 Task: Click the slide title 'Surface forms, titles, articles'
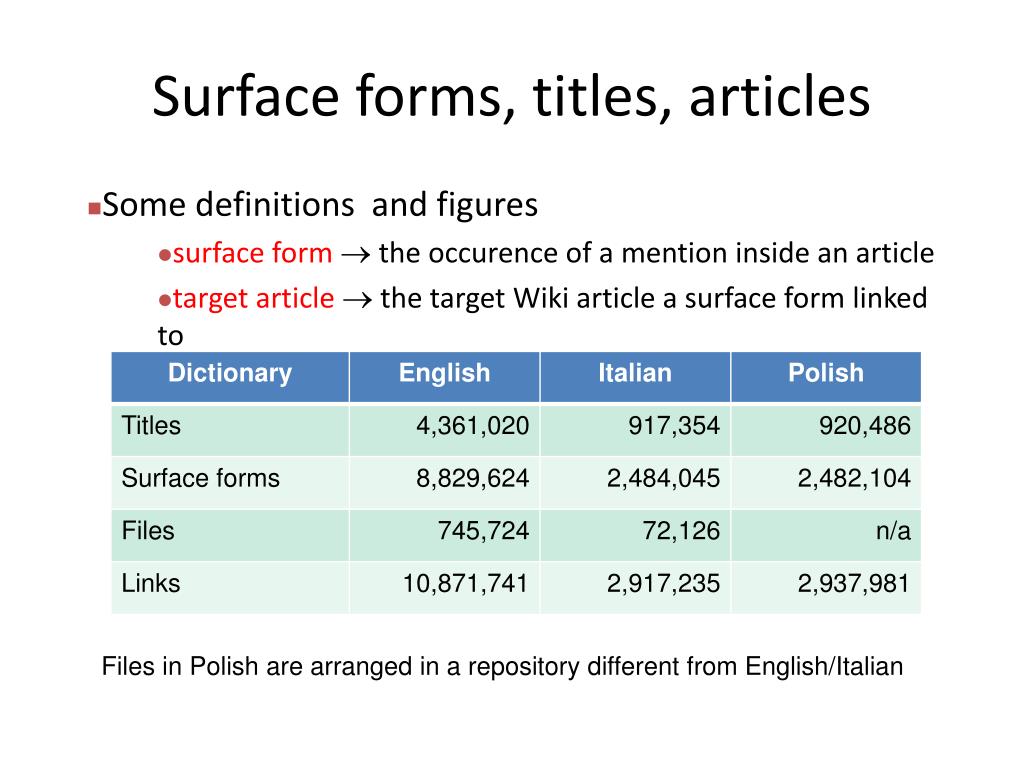click(x=511, y=96)
